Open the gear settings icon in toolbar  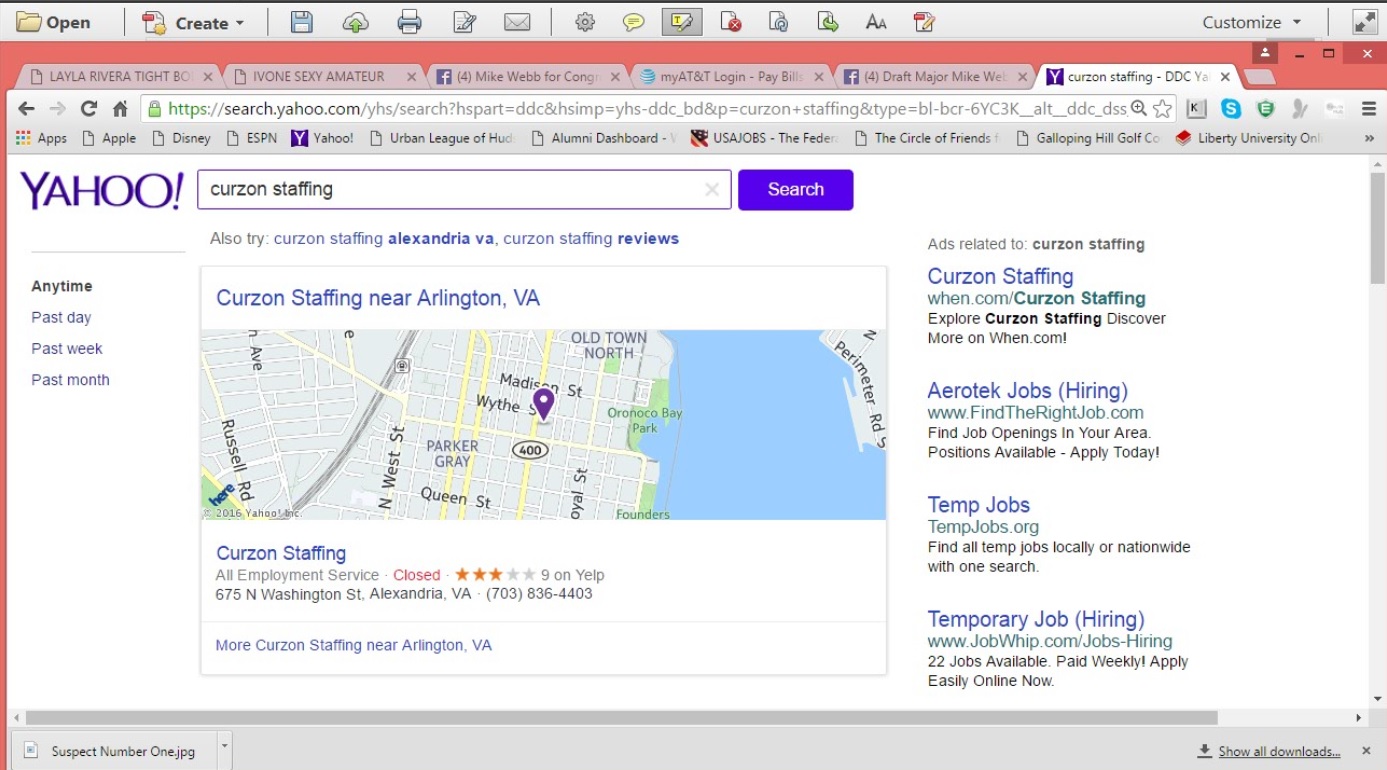(x=585, y=22)
